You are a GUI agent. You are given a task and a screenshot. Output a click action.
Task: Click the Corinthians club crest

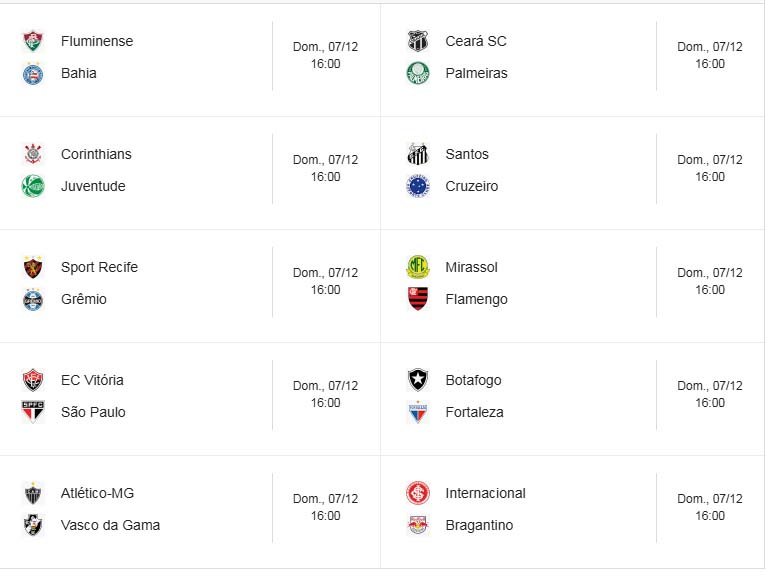pos(33,154)
